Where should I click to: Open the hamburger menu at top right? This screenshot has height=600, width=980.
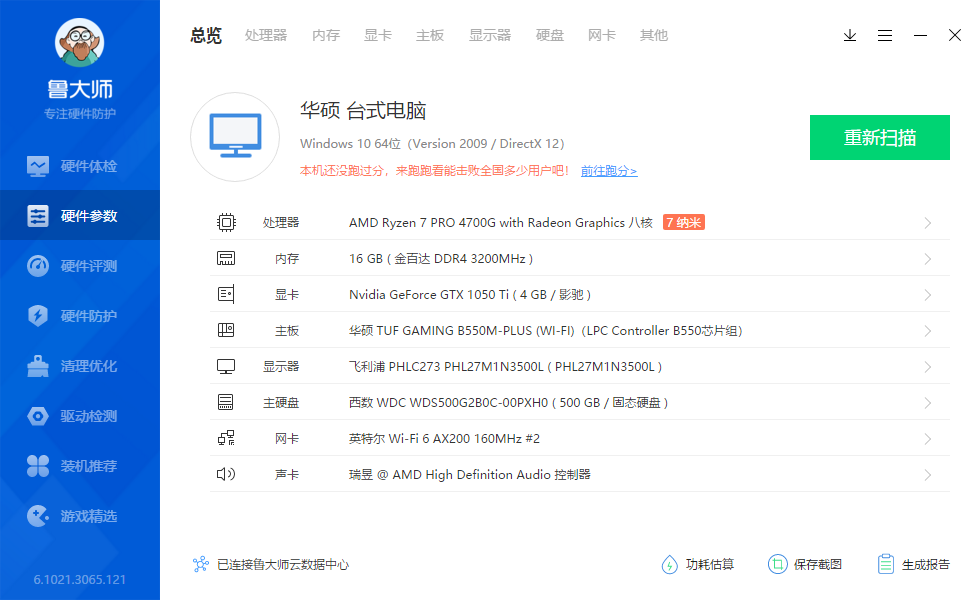(885, 35)
